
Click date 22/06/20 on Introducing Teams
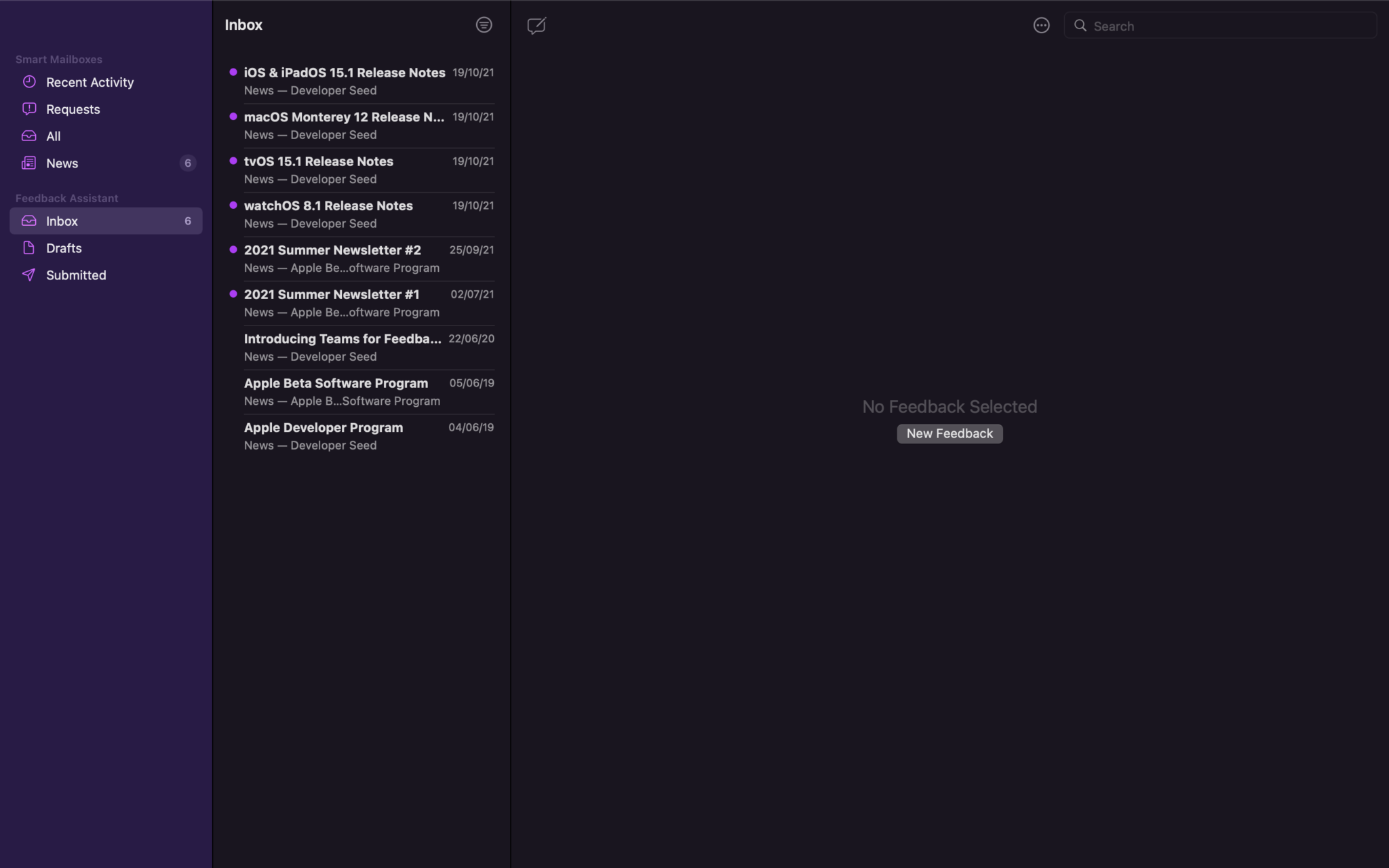[x=471, y=338]
